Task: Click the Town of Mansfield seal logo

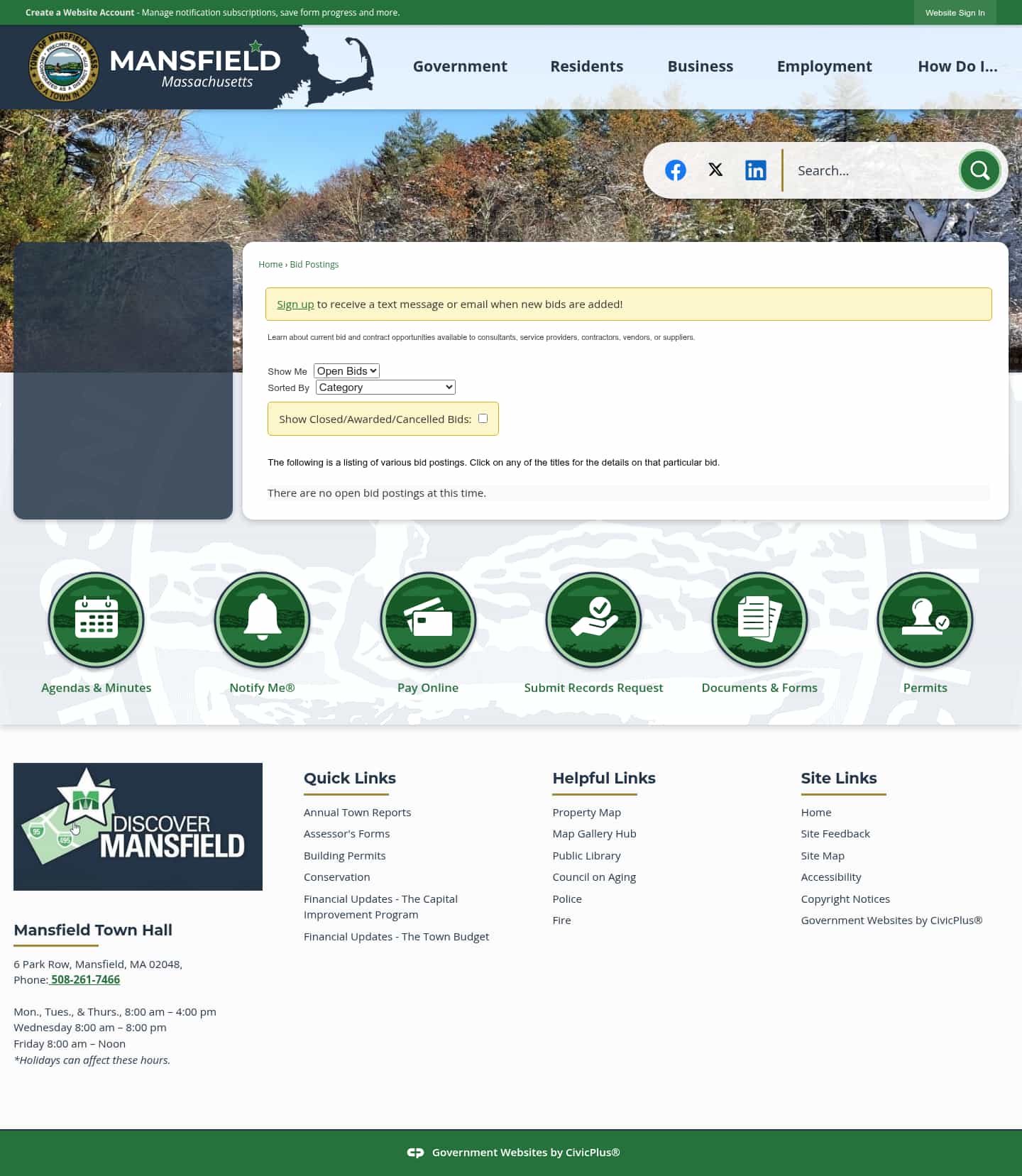Action: click(63, 67)
